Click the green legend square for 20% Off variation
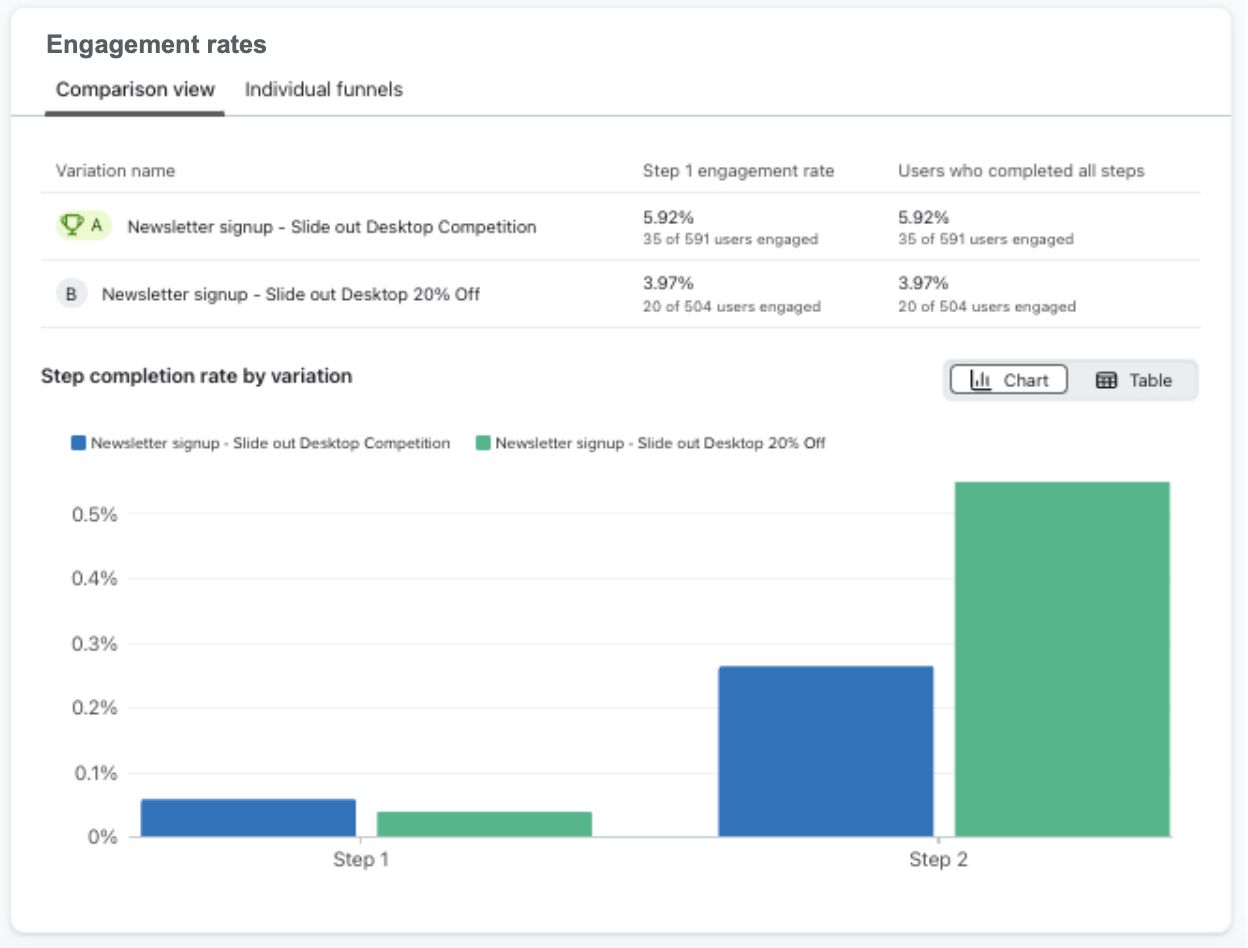 (x=486, y=441)
